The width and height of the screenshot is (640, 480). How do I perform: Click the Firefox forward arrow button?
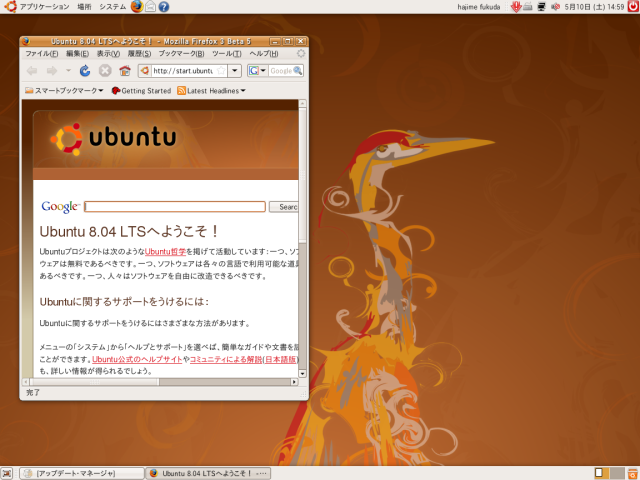click(x=52, y=71)
